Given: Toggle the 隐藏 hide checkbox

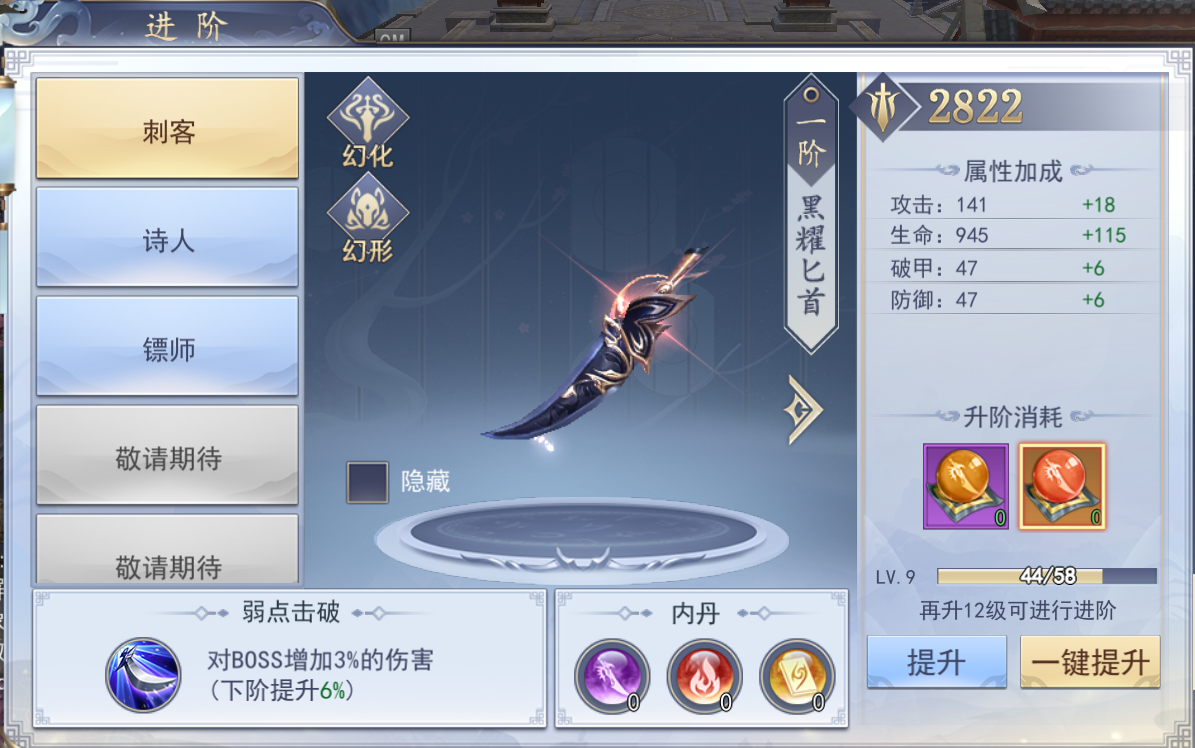Looking at the screenshot, I should tap(367, 482).
